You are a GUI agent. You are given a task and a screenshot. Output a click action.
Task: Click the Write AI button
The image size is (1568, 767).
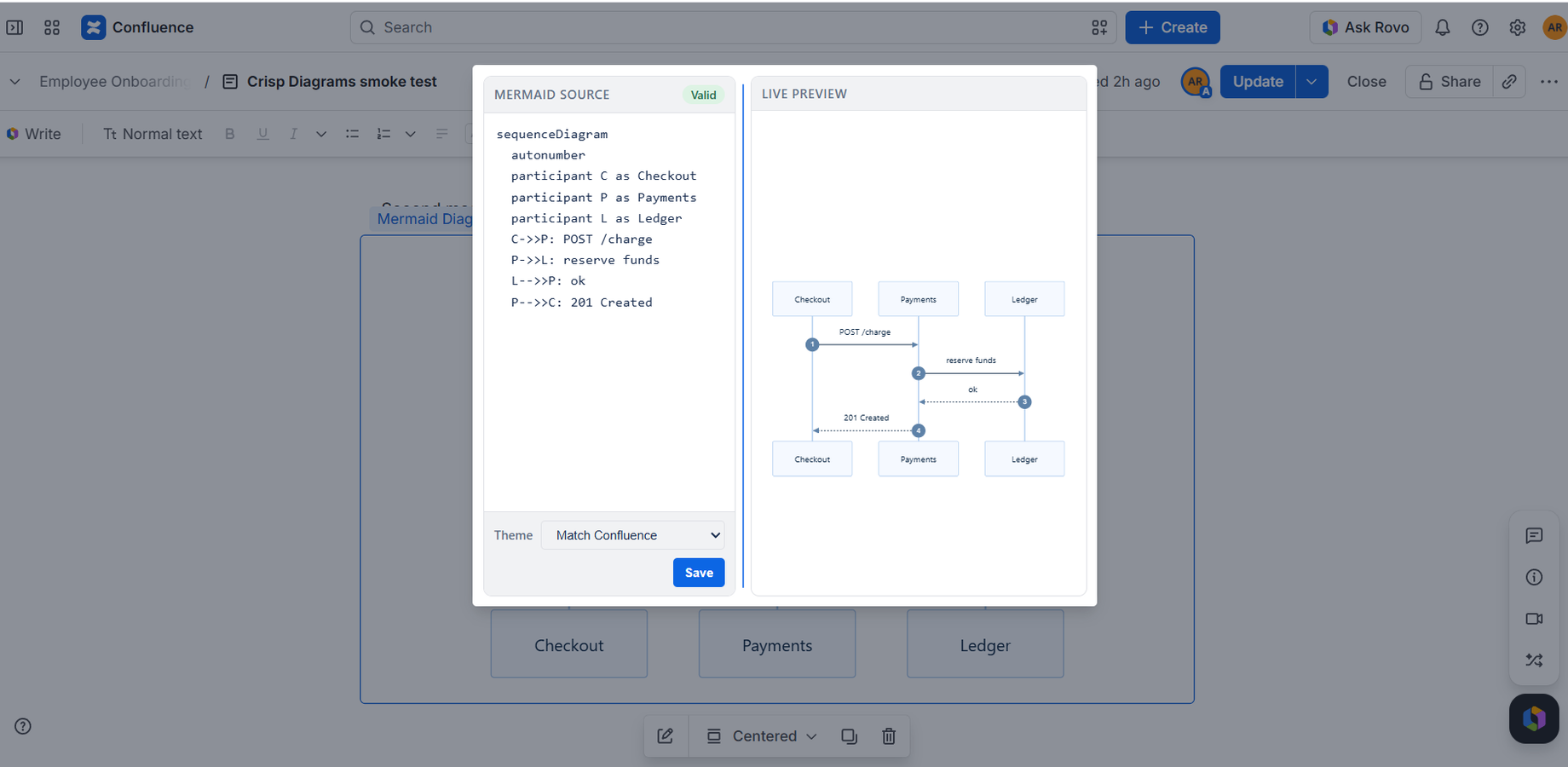click(34, 134)
